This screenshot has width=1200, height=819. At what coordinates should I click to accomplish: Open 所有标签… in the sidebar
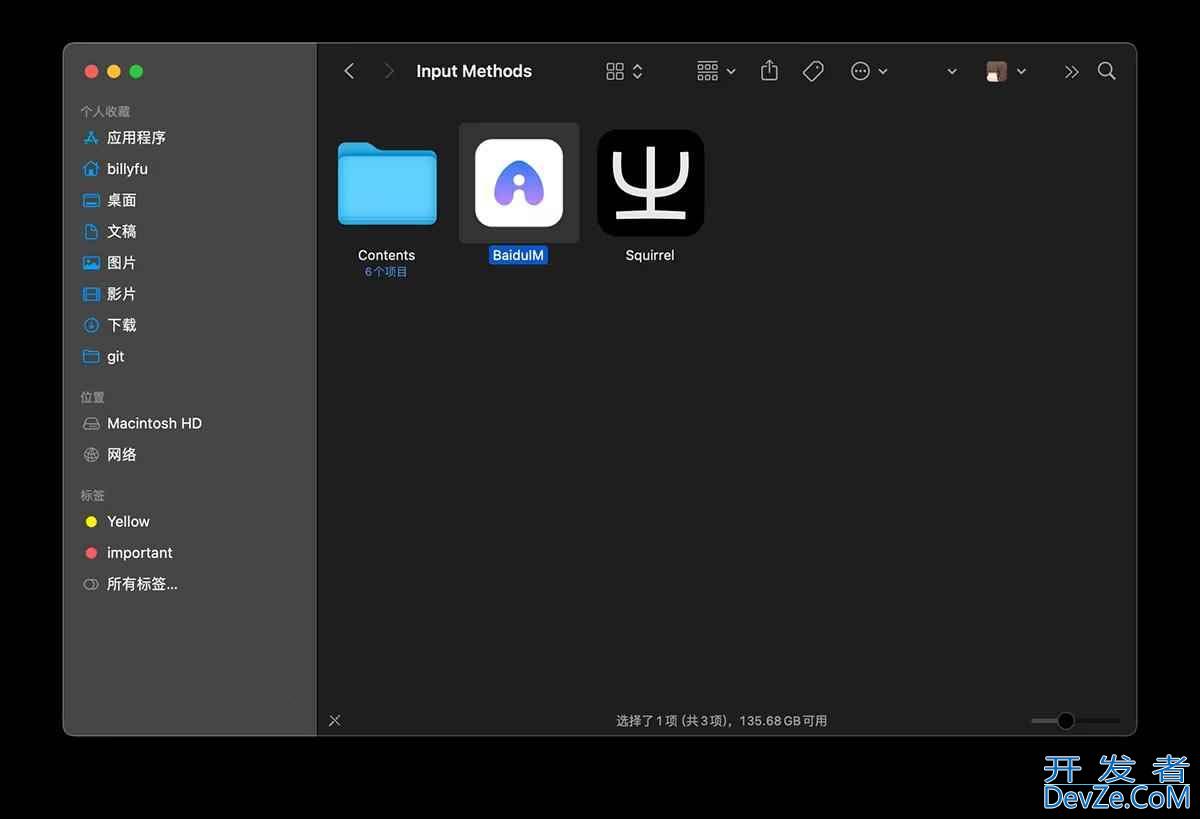point(130,584)
